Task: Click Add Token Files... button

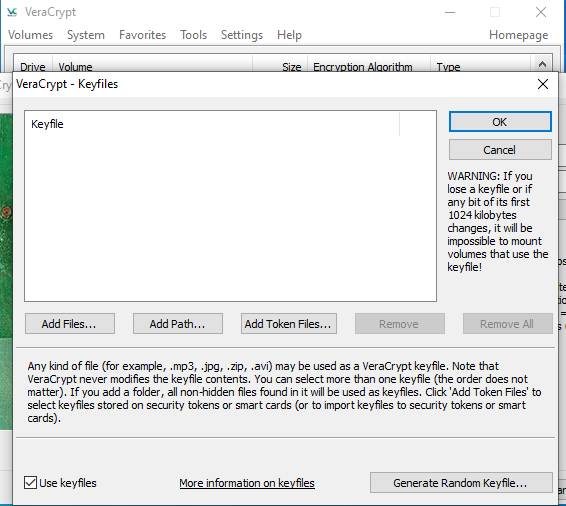Action: [289, 324]
